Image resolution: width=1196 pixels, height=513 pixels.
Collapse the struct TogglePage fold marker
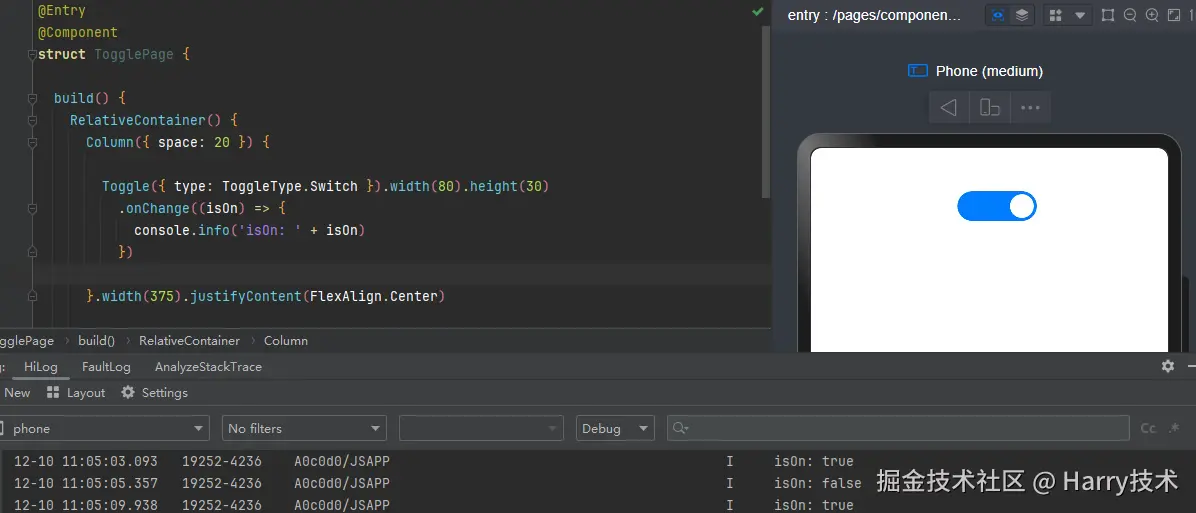pos(32,55)
